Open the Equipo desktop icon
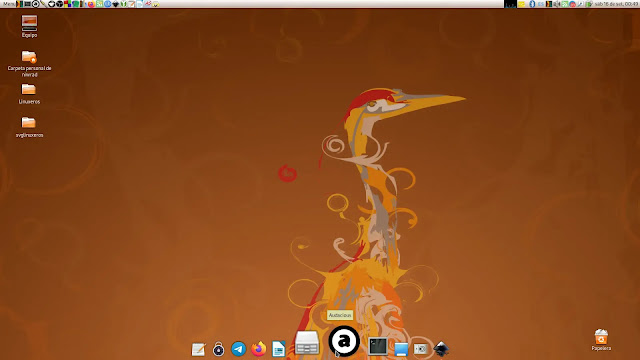 point(29,27)
